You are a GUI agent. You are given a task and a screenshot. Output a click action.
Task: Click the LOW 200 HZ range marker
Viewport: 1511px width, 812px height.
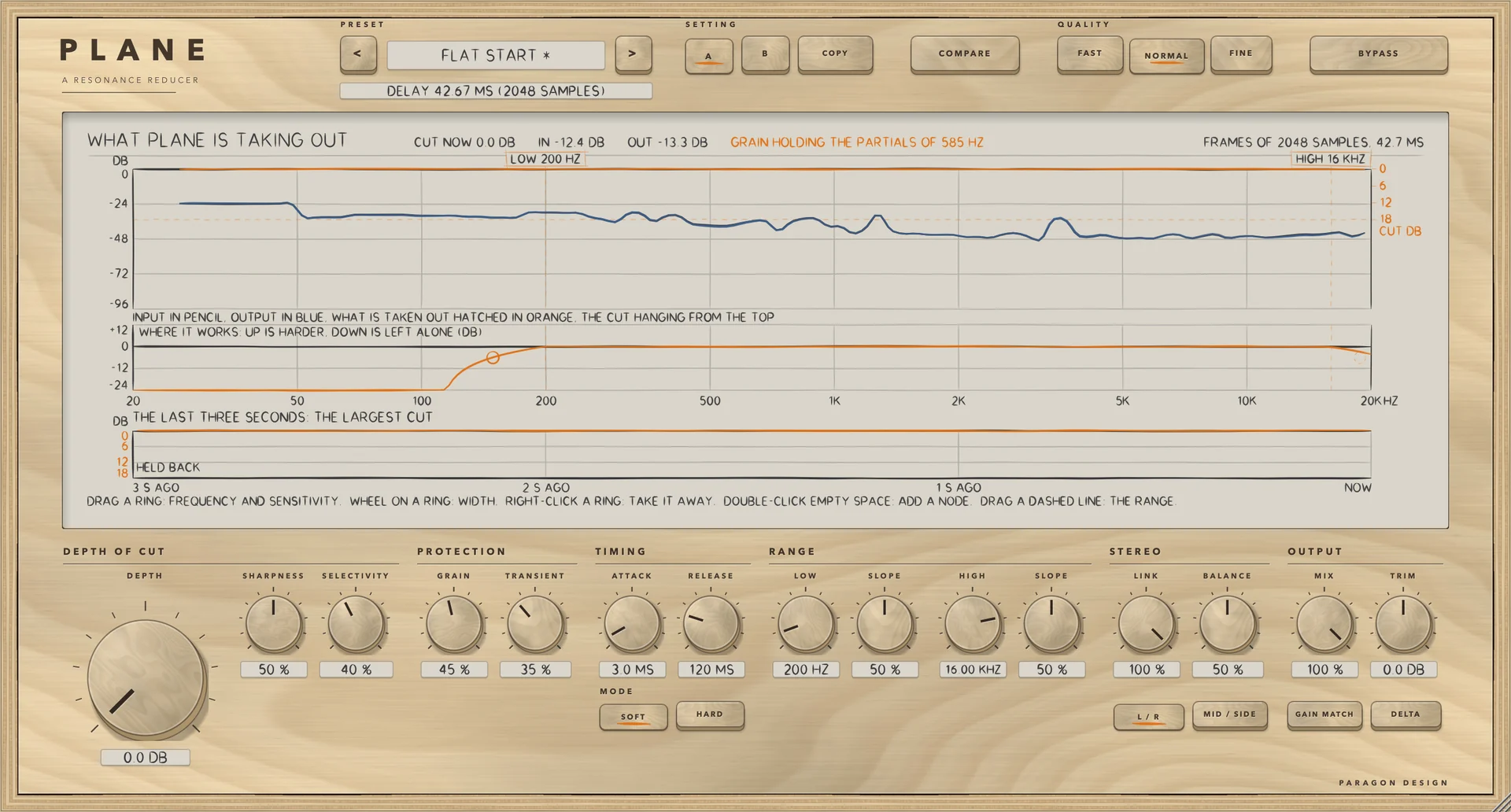(545, 159)
